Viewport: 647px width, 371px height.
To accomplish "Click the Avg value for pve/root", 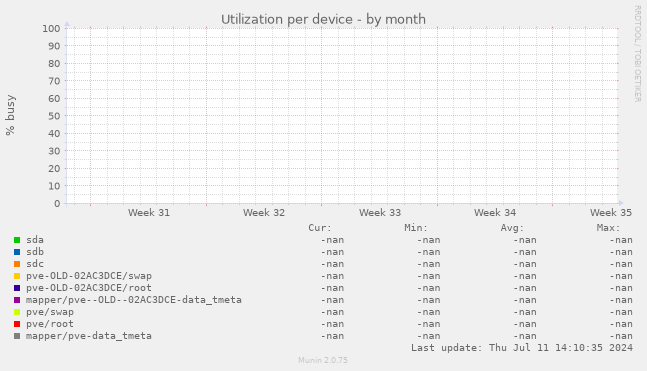I will [x=525, y=324].
